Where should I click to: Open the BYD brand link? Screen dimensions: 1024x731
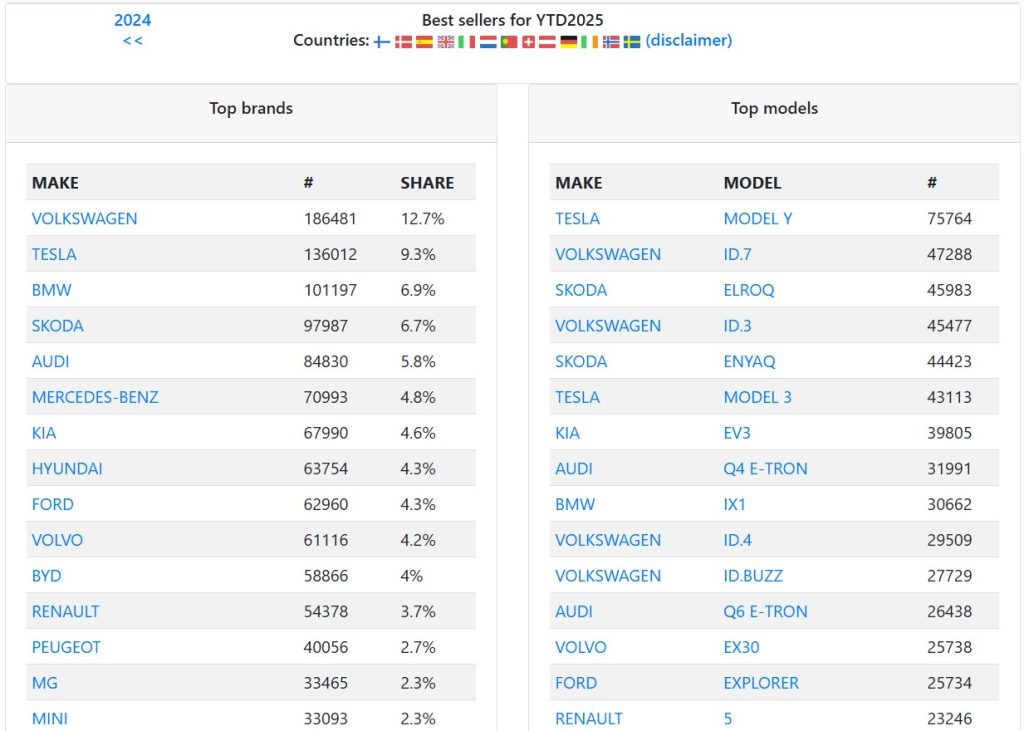pos(46,576)
